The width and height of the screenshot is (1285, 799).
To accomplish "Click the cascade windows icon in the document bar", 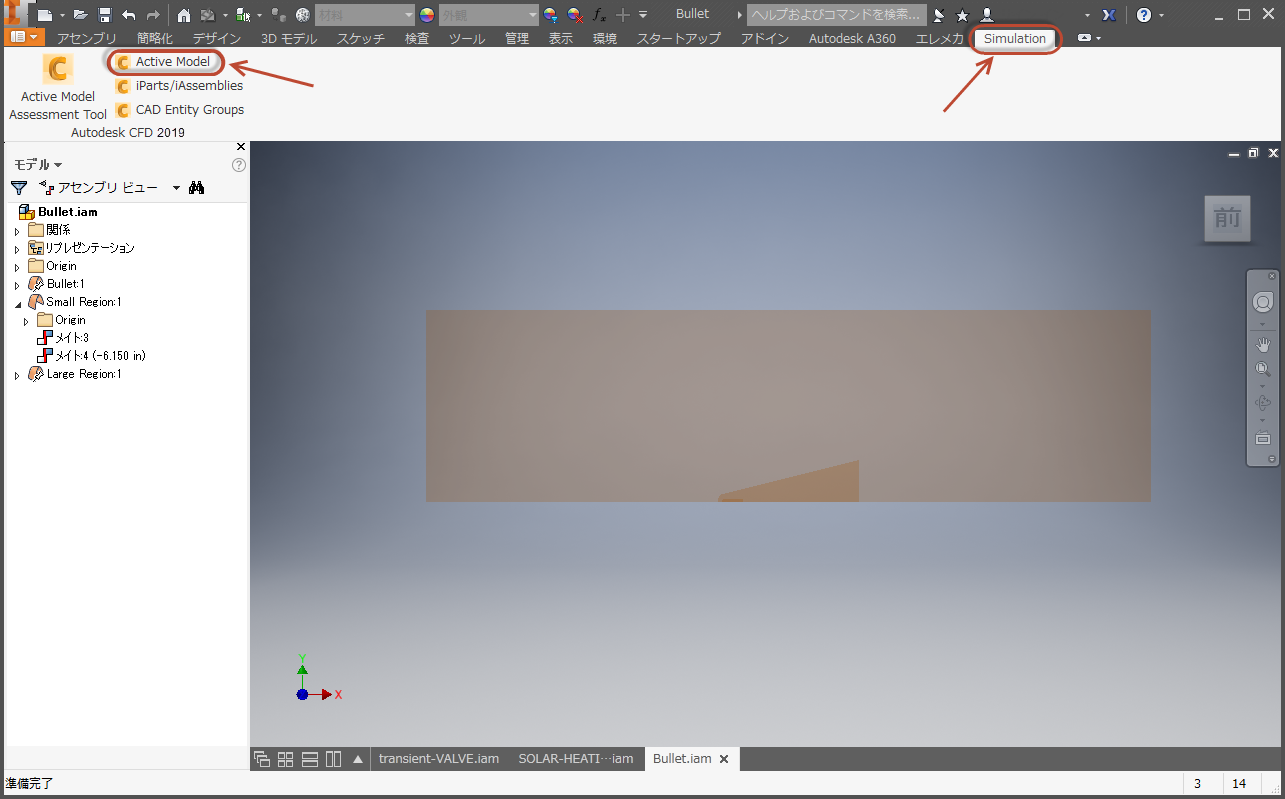I will pyautogui.click(x=262, y=759).
